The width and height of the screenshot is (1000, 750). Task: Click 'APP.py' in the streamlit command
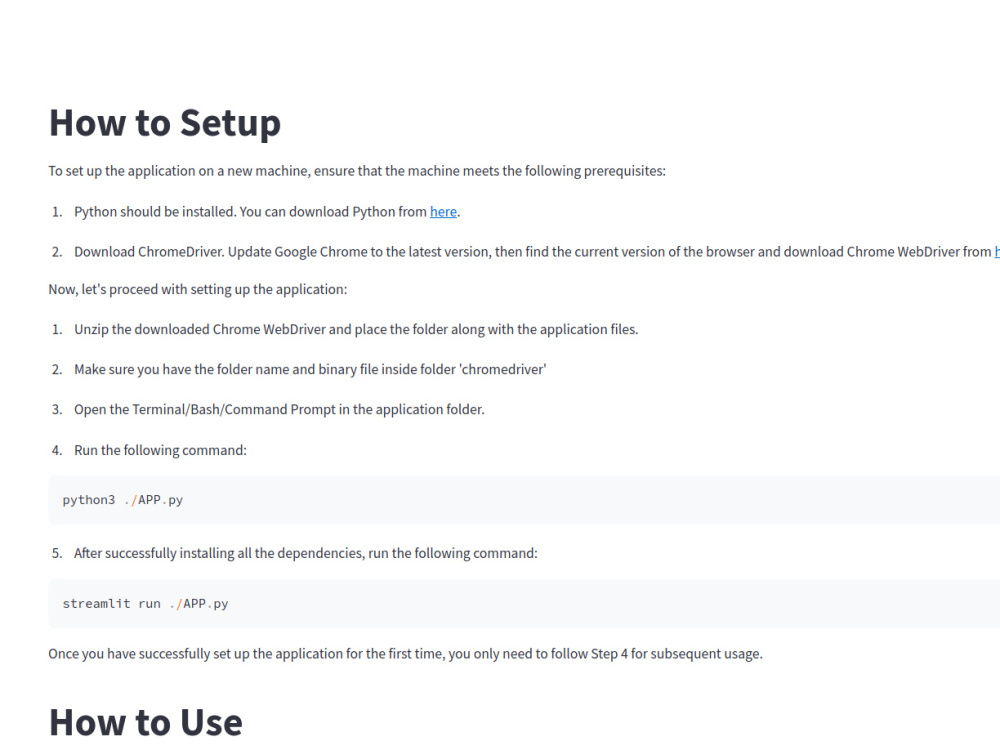pyautogui.click(x=206, y=604)
